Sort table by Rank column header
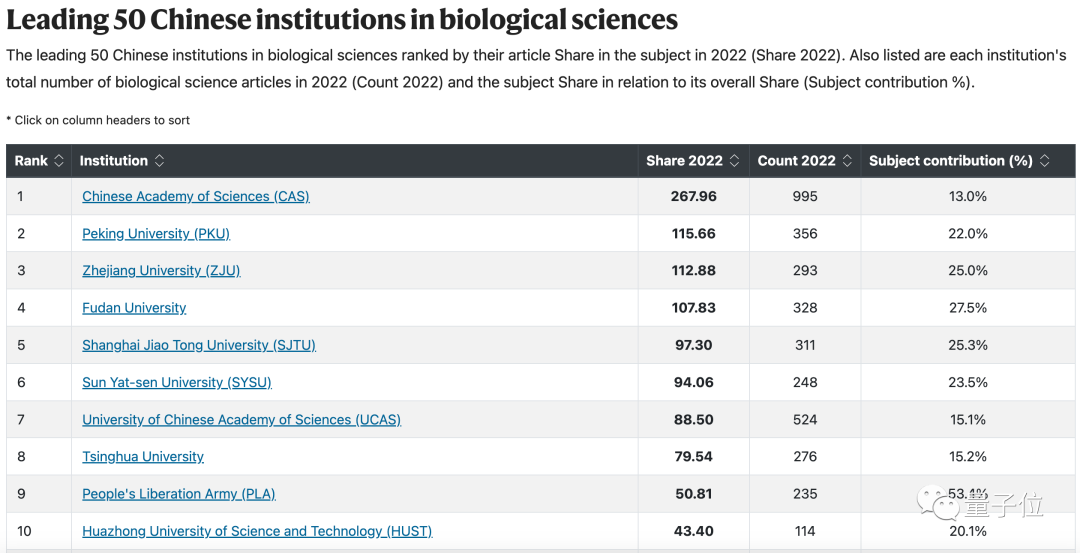 click(x=31, y=161)
